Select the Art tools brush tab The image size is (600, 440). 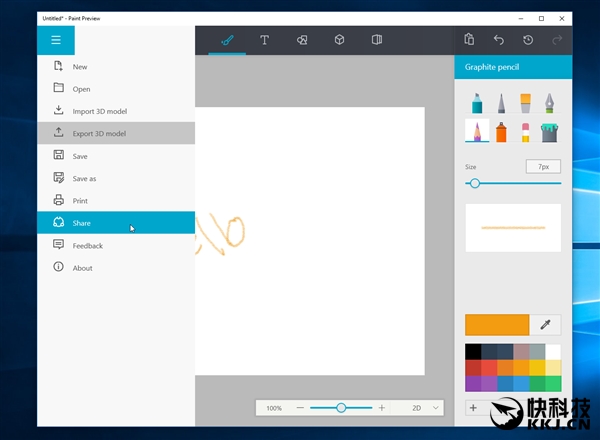pos(227,40)
